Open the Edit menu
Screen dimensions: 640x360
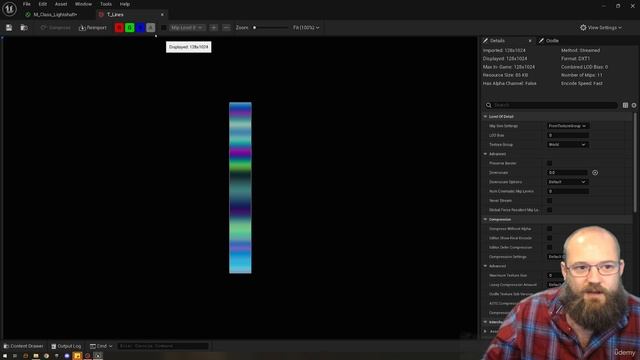(x=42, y=4)
